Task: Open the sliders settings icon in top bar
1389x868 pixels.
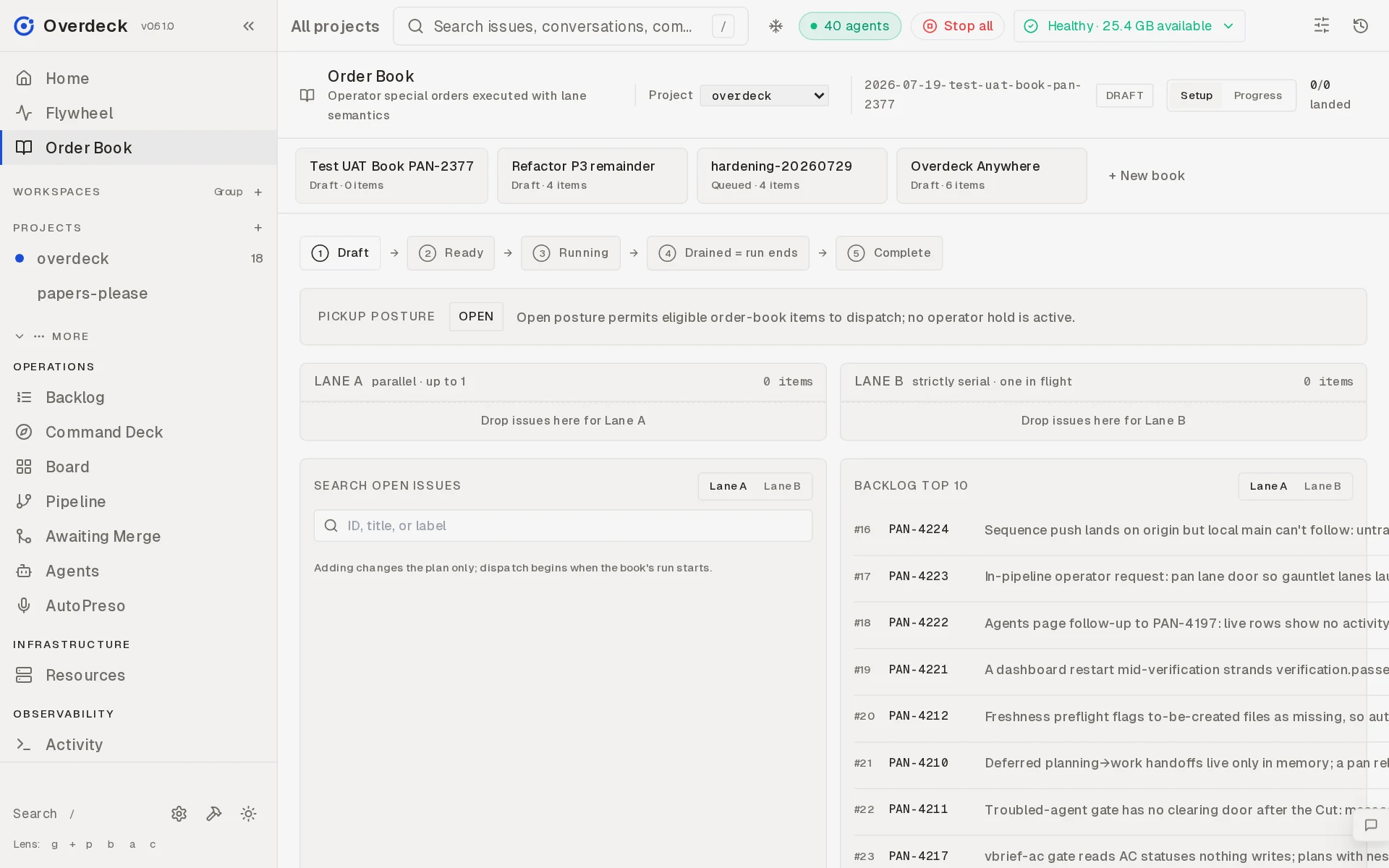Action: pyautogui.click(x=1322, y=26)
